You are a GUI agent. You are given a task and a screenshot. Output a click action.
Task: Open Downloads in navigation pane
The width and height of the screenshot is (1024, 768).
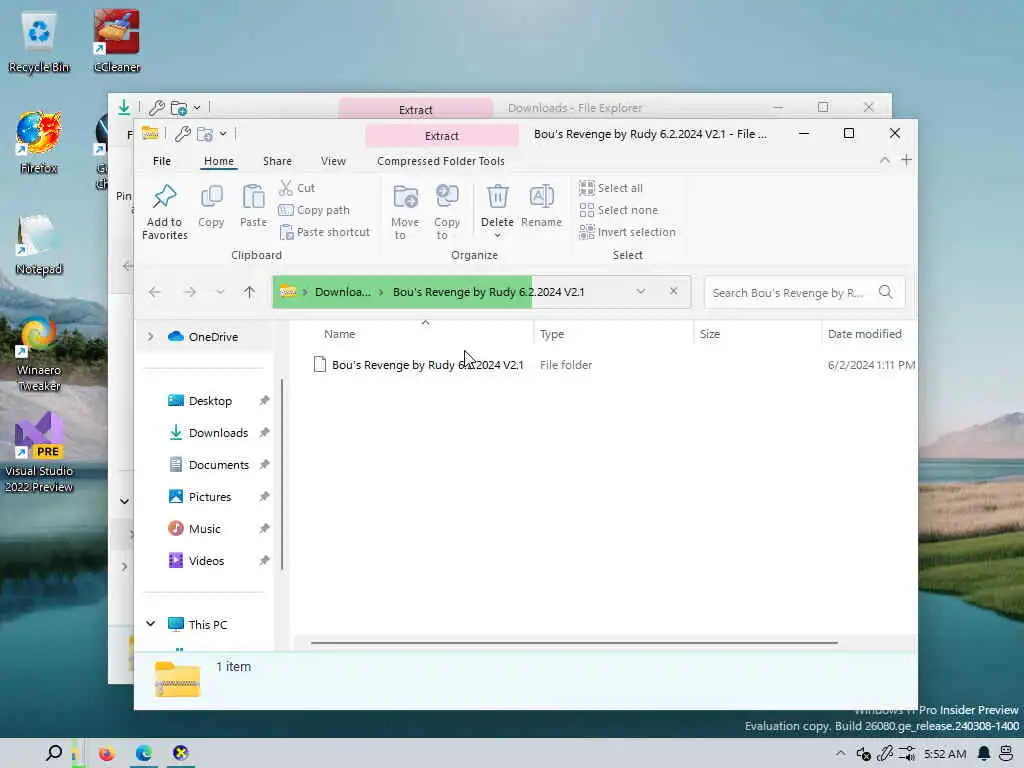pyautogui.click(x=218, y=433)
